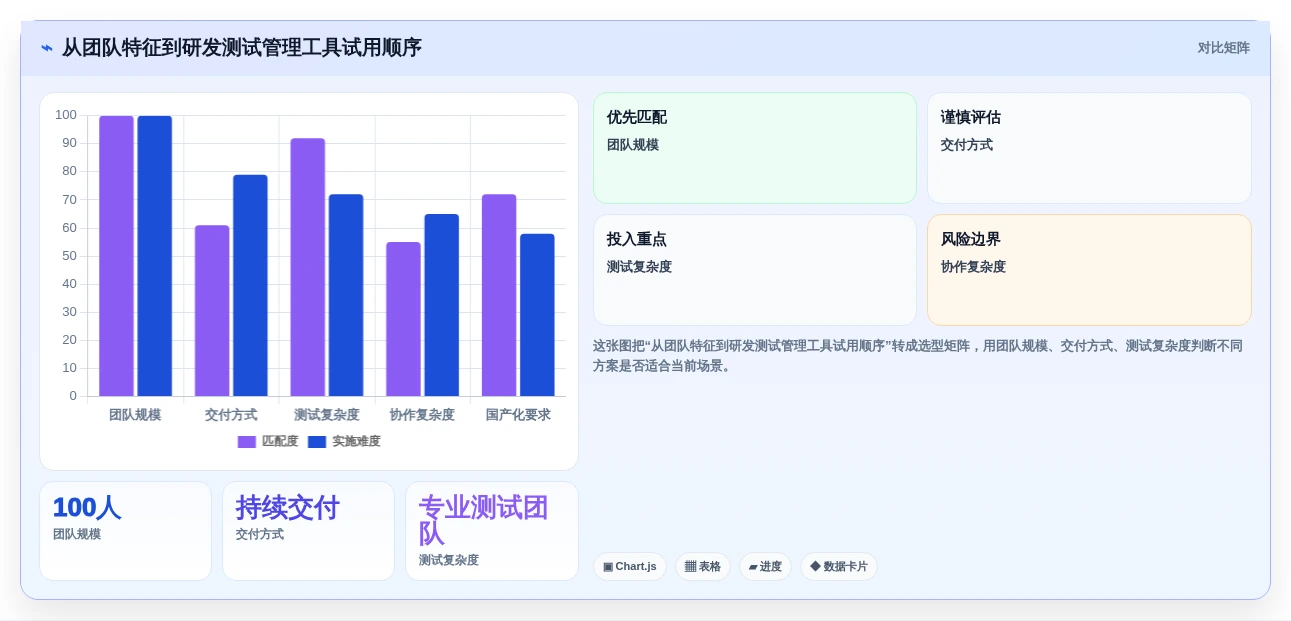Click the 进度 tag chip
Image resolution: width=1291 pixels, height=621 pixels.
765,567
